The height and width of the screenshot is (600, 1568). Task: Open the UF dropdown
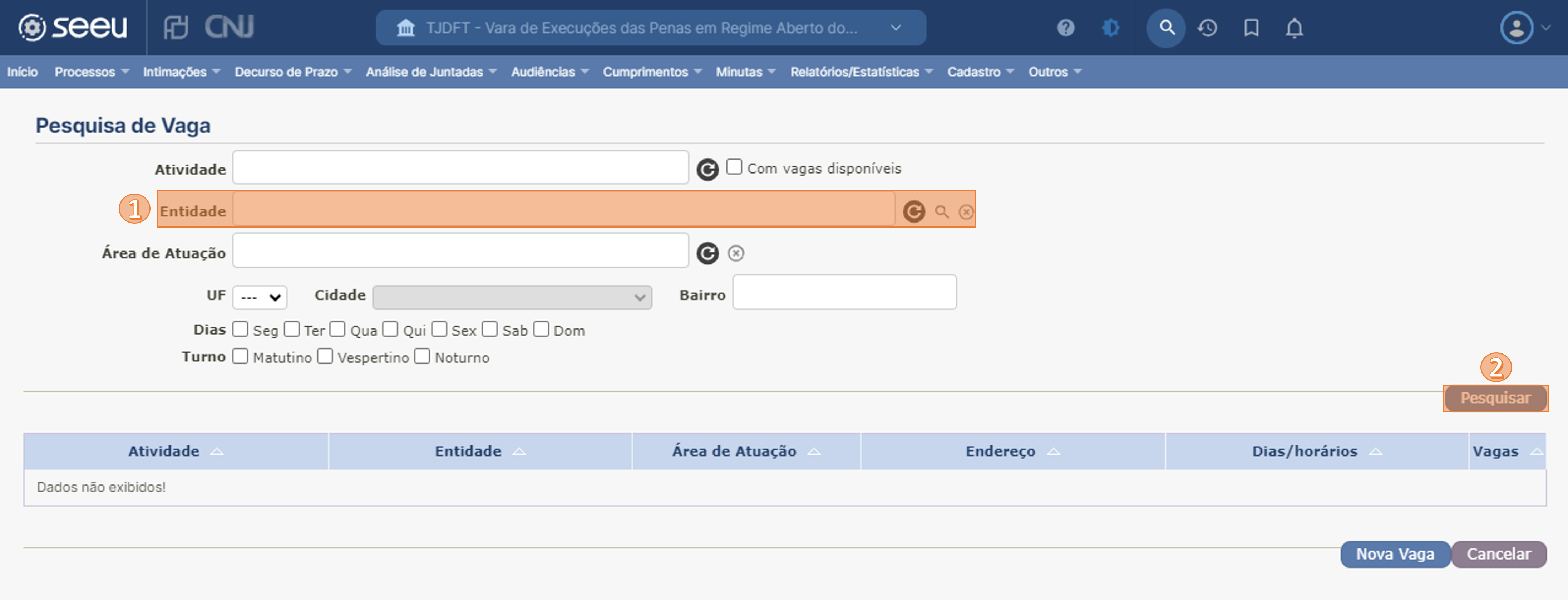259,297
